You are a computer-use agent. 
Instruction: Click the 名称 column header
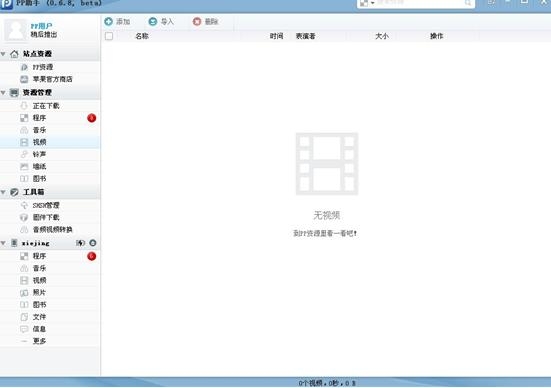(142, 36)
